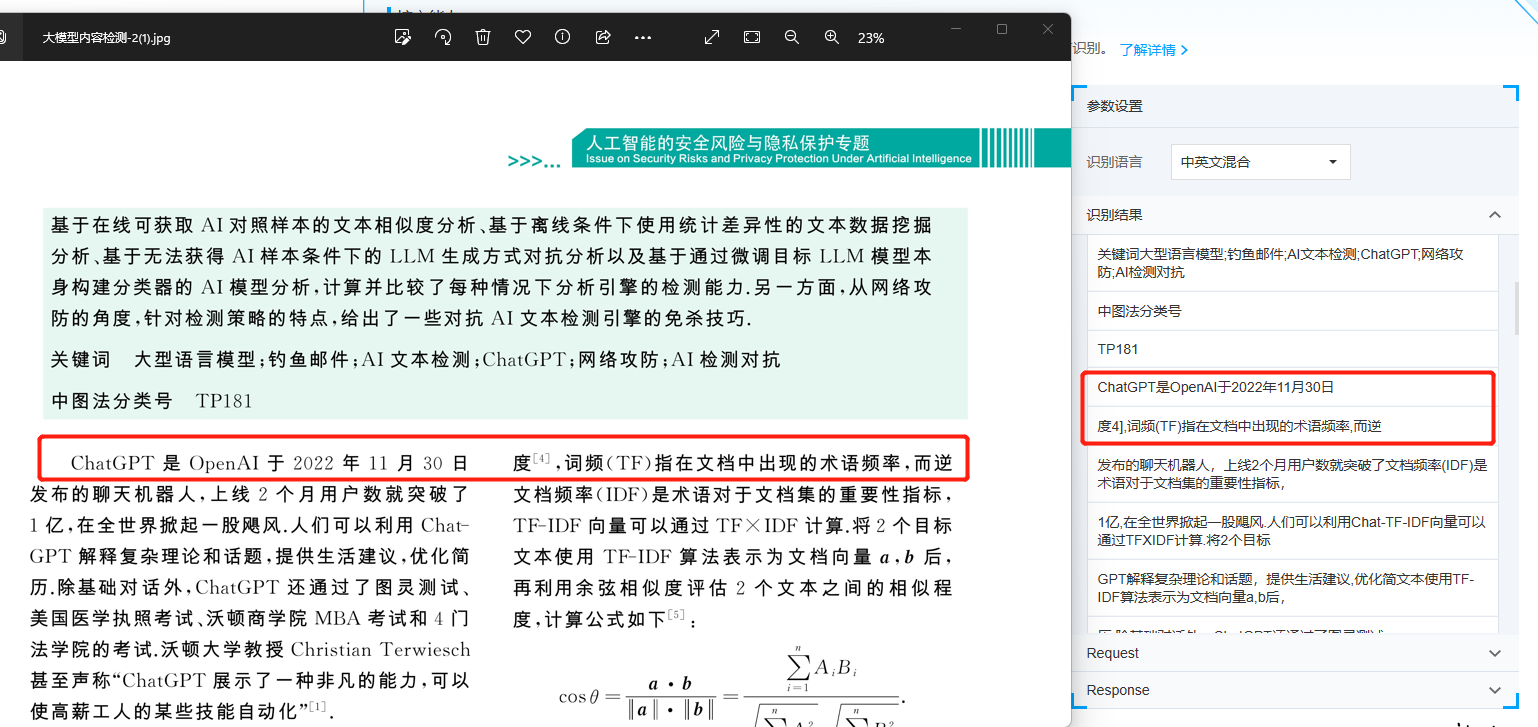Zoom out with the minus magnifier
The height and width of the screenshot is (727, 1538).
click(792, 37)
